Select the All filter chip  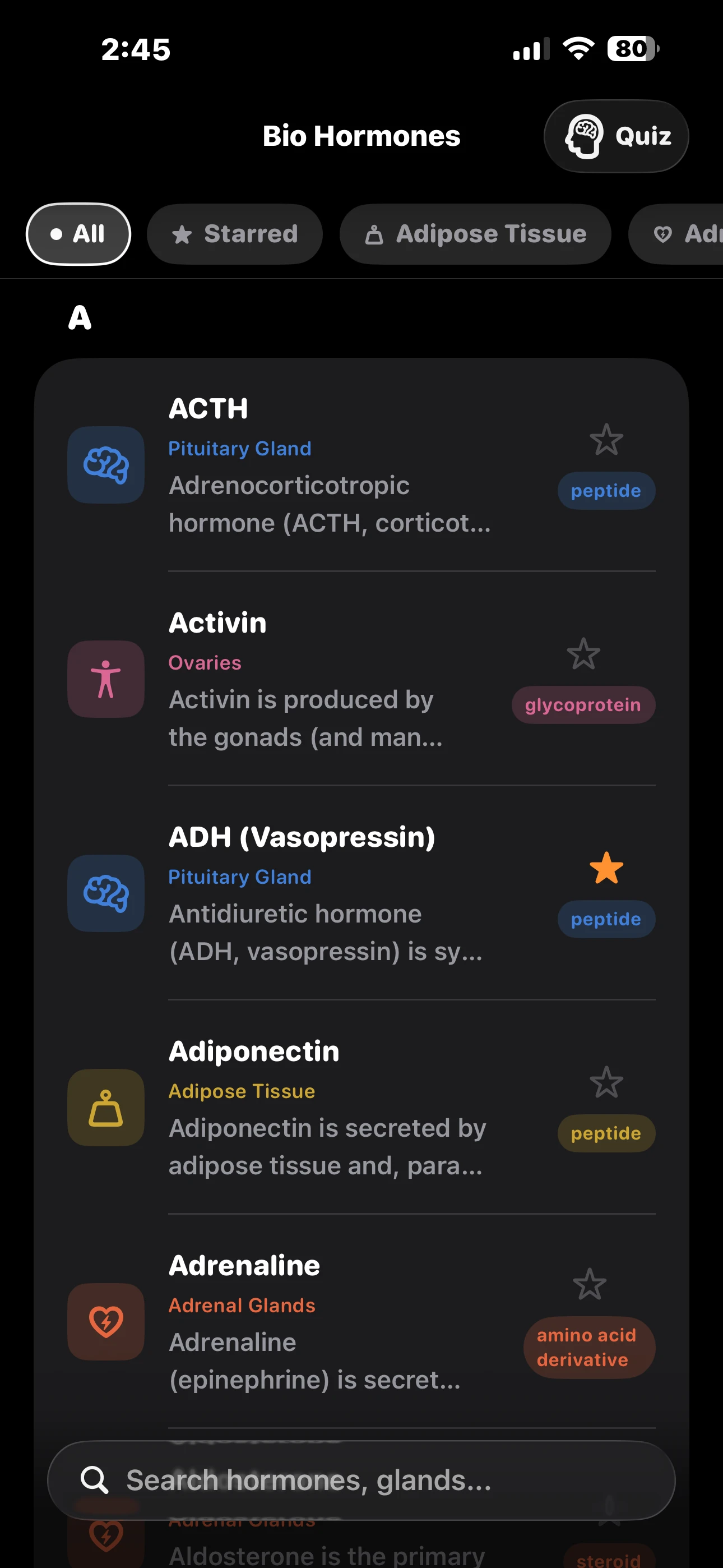click(78, 234)
